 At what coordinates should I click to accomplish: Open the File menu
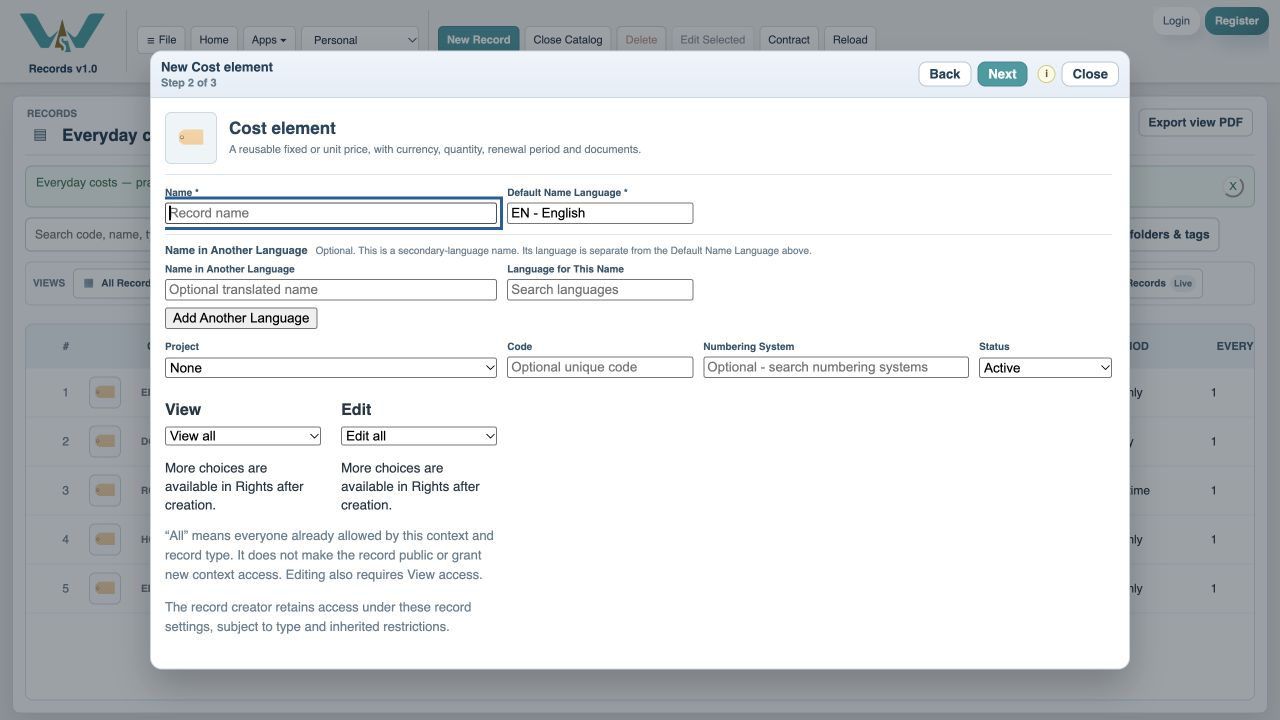(x=161, y=40)
